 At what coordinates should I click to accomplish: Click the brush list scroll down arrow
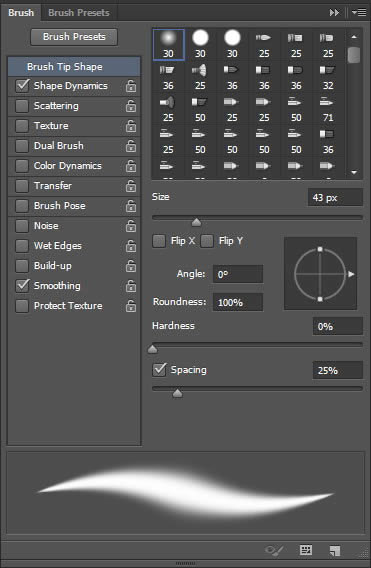[x=354, y=172]
